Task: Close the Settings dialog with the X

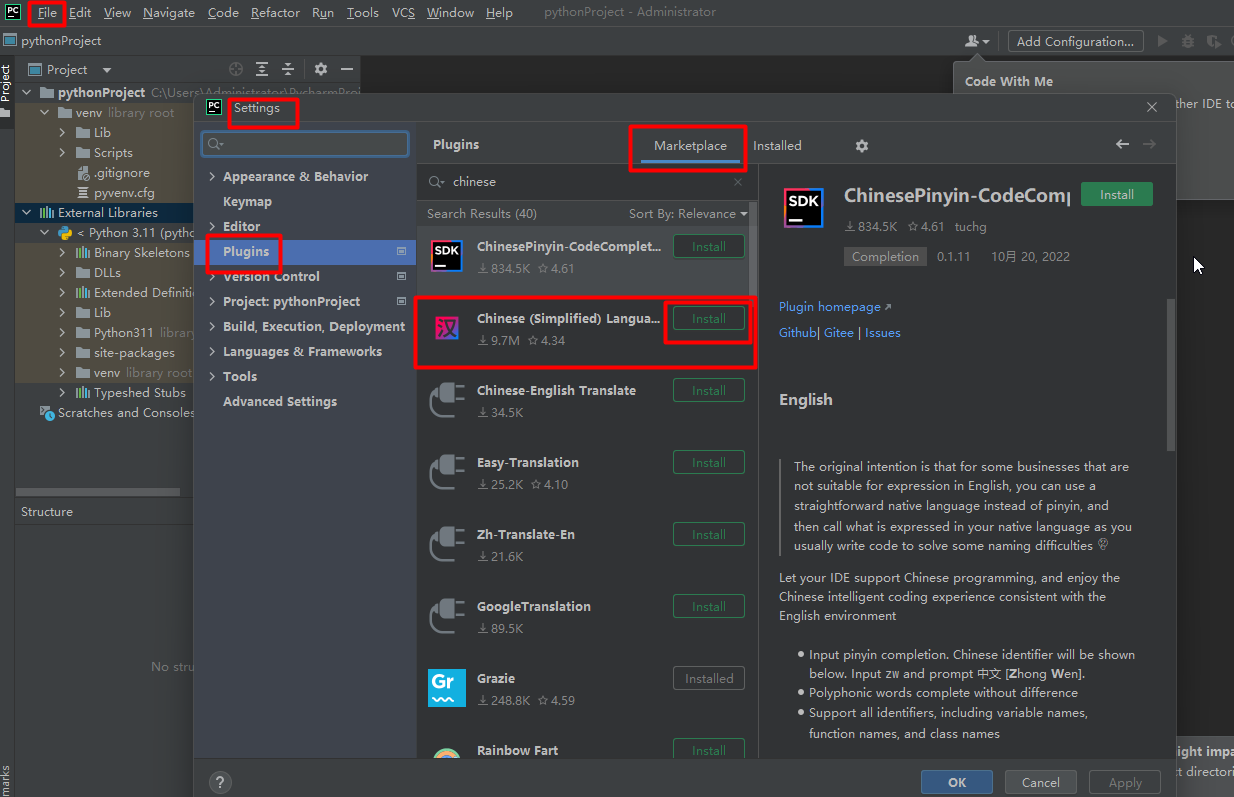Action: [1152, 107]
